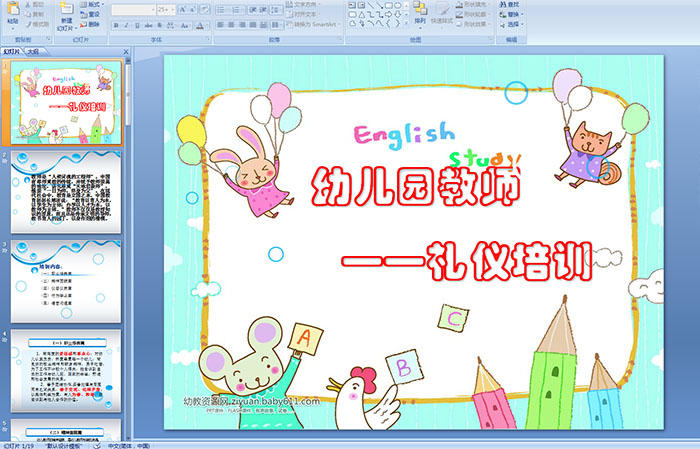
Task: Convert text to SmartArt (转换为 SmartArt)
Action: 313,24
